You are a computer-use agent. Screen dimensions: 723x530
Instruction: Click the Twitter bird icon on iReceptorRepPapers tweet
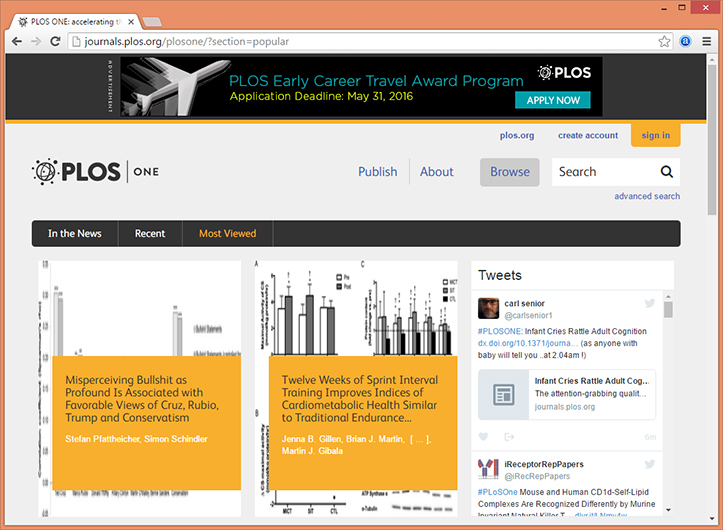[650, 464]
